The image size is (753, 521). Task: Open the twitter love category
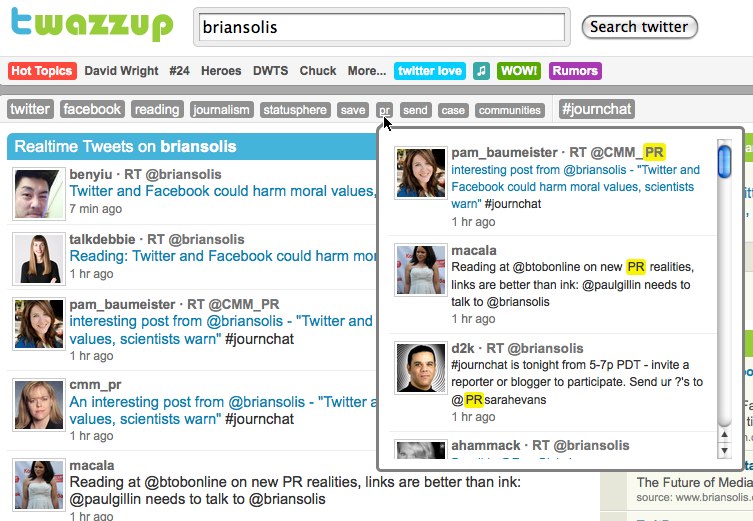coord(430,71)
